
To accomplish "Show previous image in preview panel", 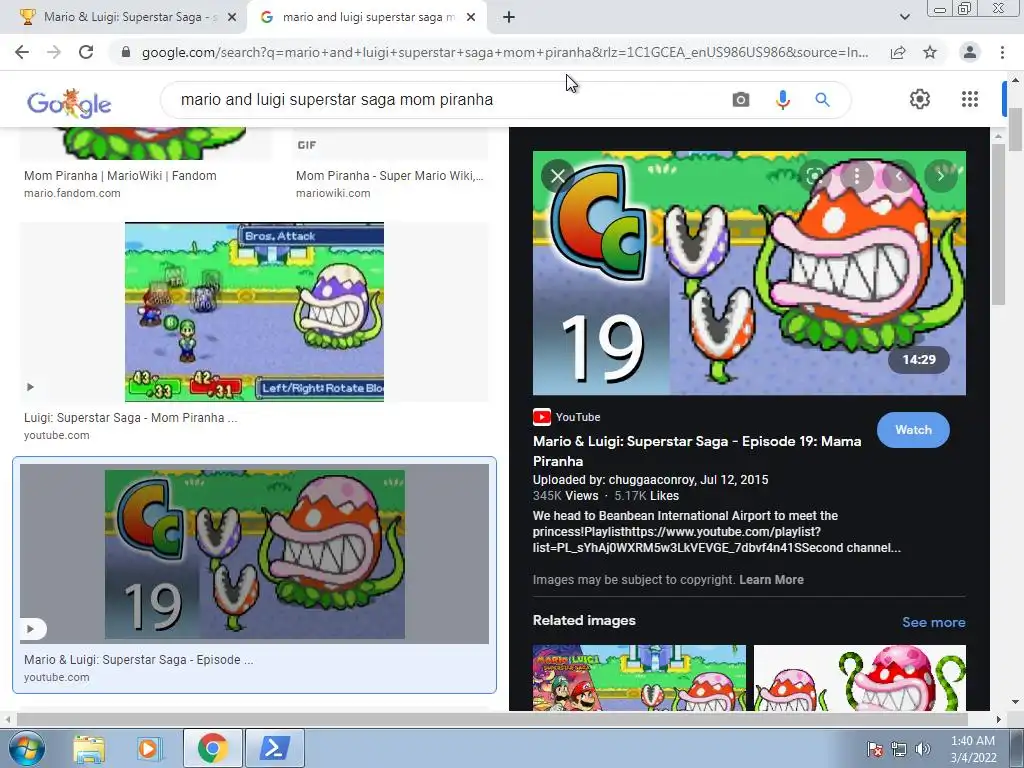I will 899,176.
